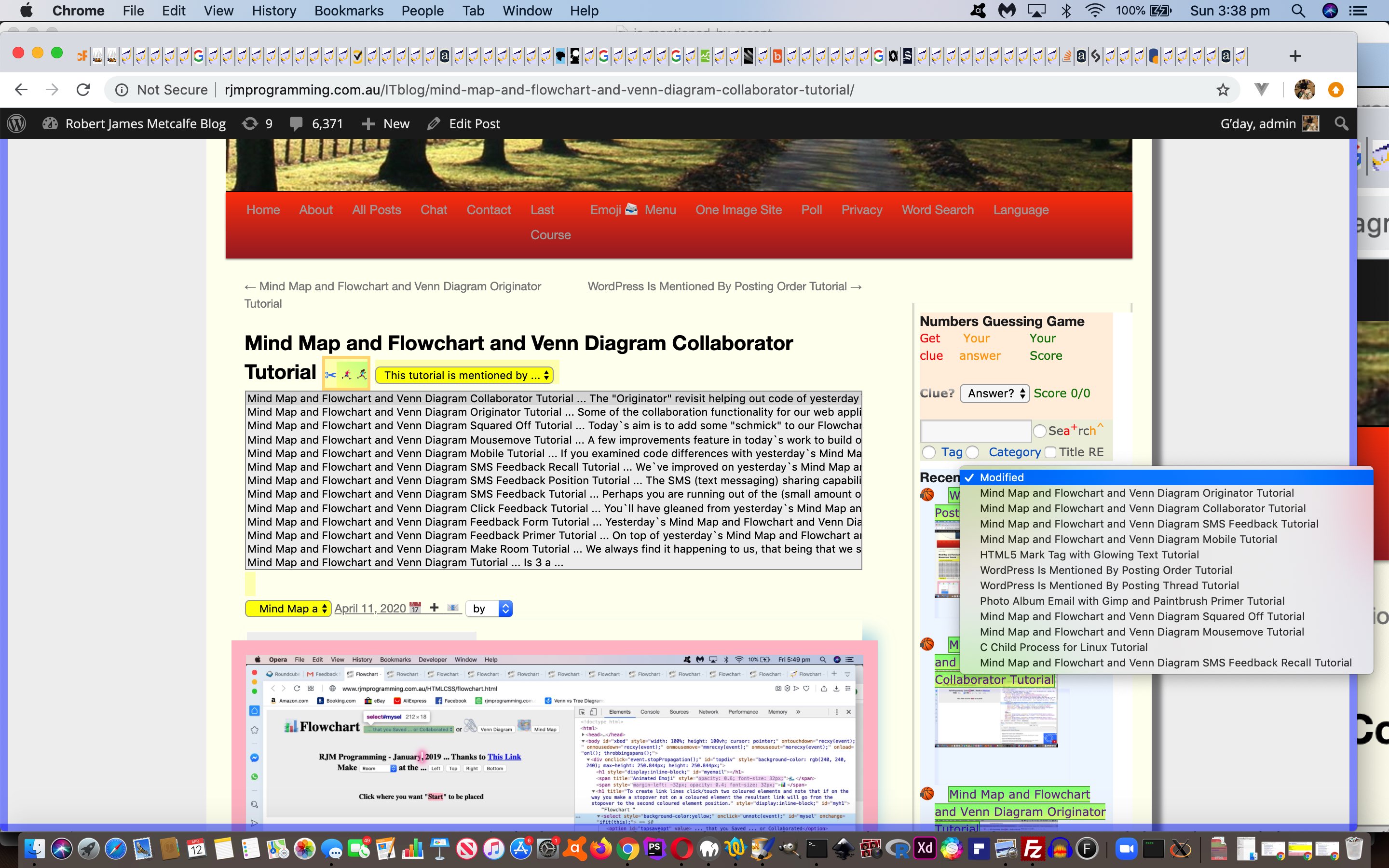Open the All Posts nav item
Image resolution: width=1389 pixels, height=868 pixels.
pos(377,210)
